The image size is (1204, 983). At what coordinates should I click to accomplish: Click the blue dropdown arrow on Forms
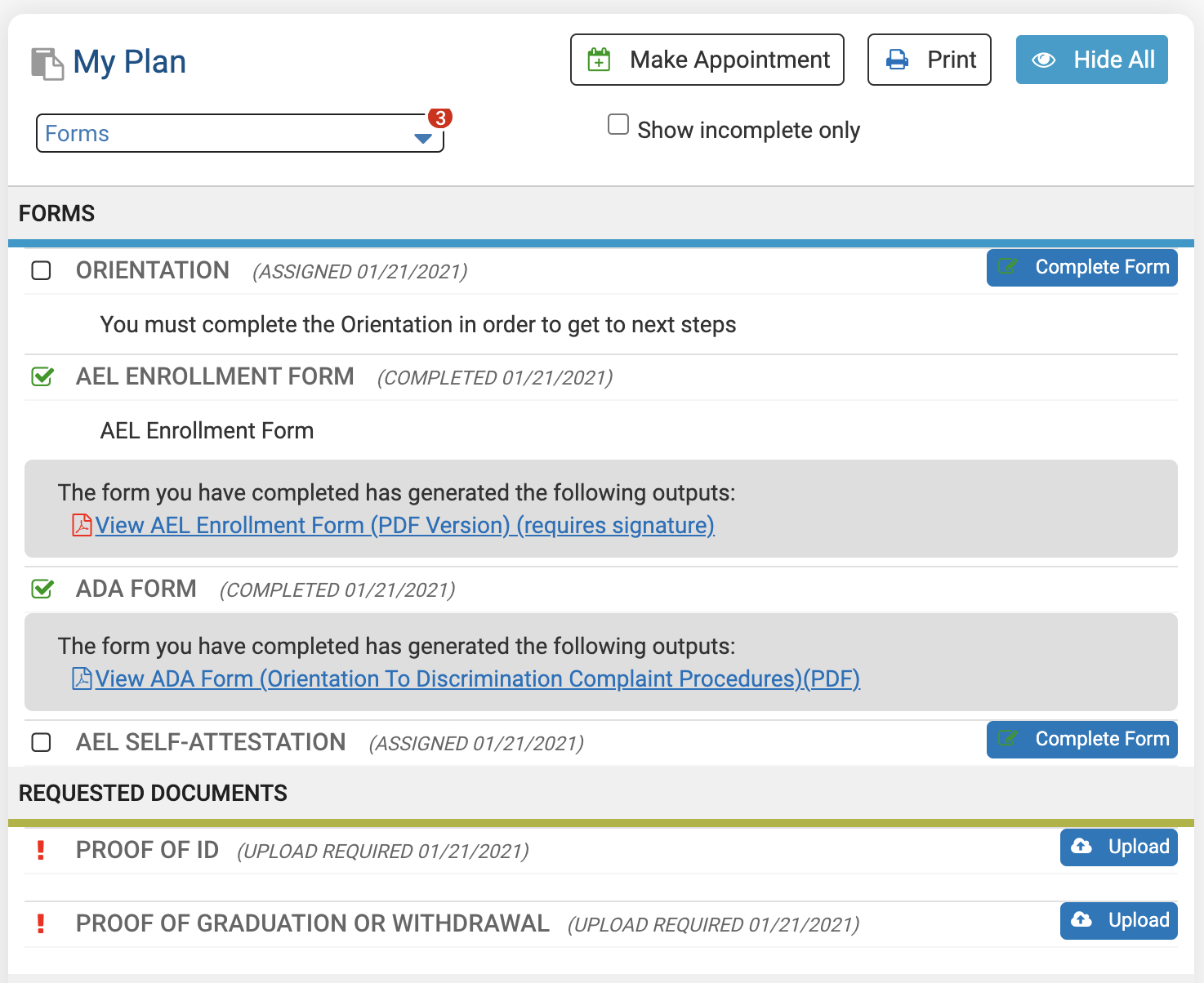pos(423,139)
